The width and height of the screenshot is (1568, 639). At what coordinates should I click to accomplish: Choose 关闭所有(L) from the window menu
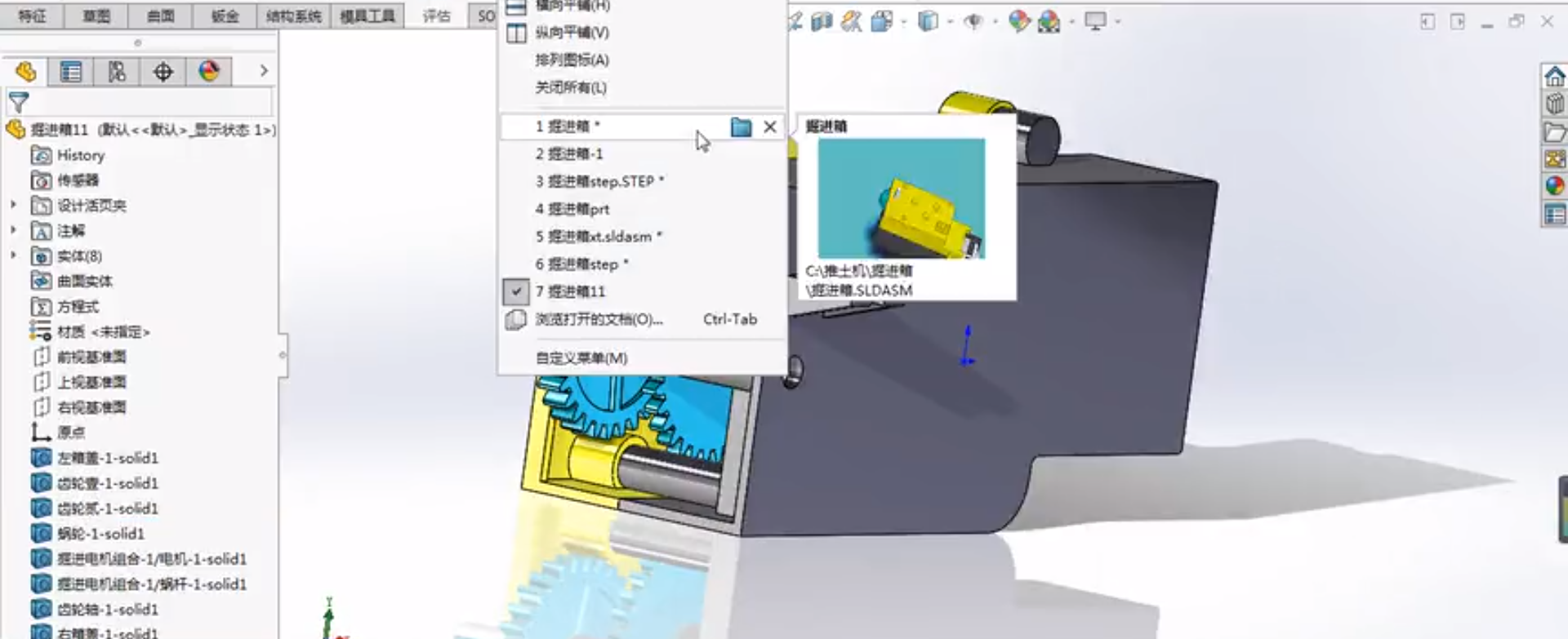[x=570, y=87]
